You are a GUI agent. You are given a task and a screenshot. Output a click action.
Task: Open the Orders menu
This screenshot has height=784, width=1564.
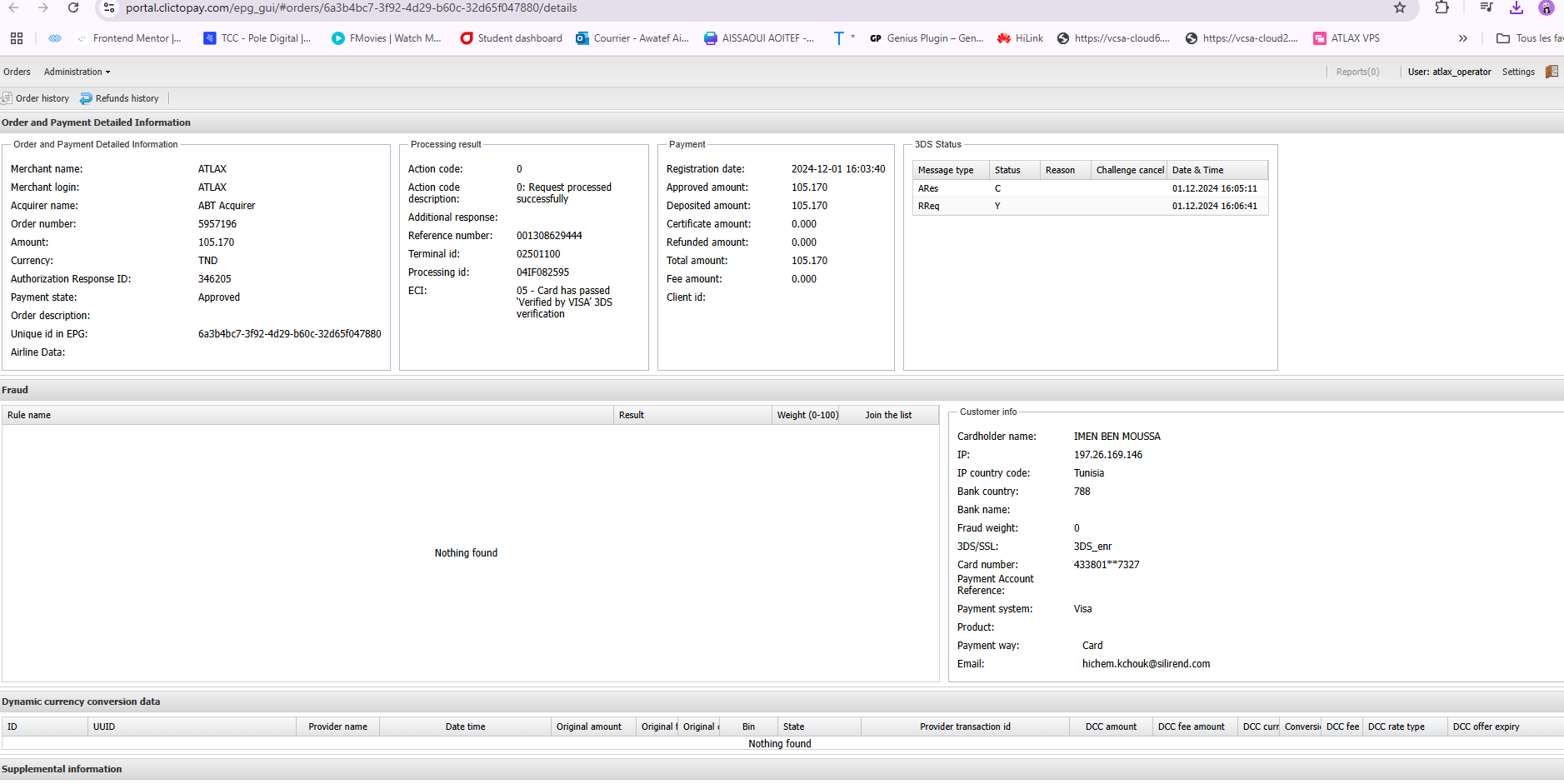point(17,72)
